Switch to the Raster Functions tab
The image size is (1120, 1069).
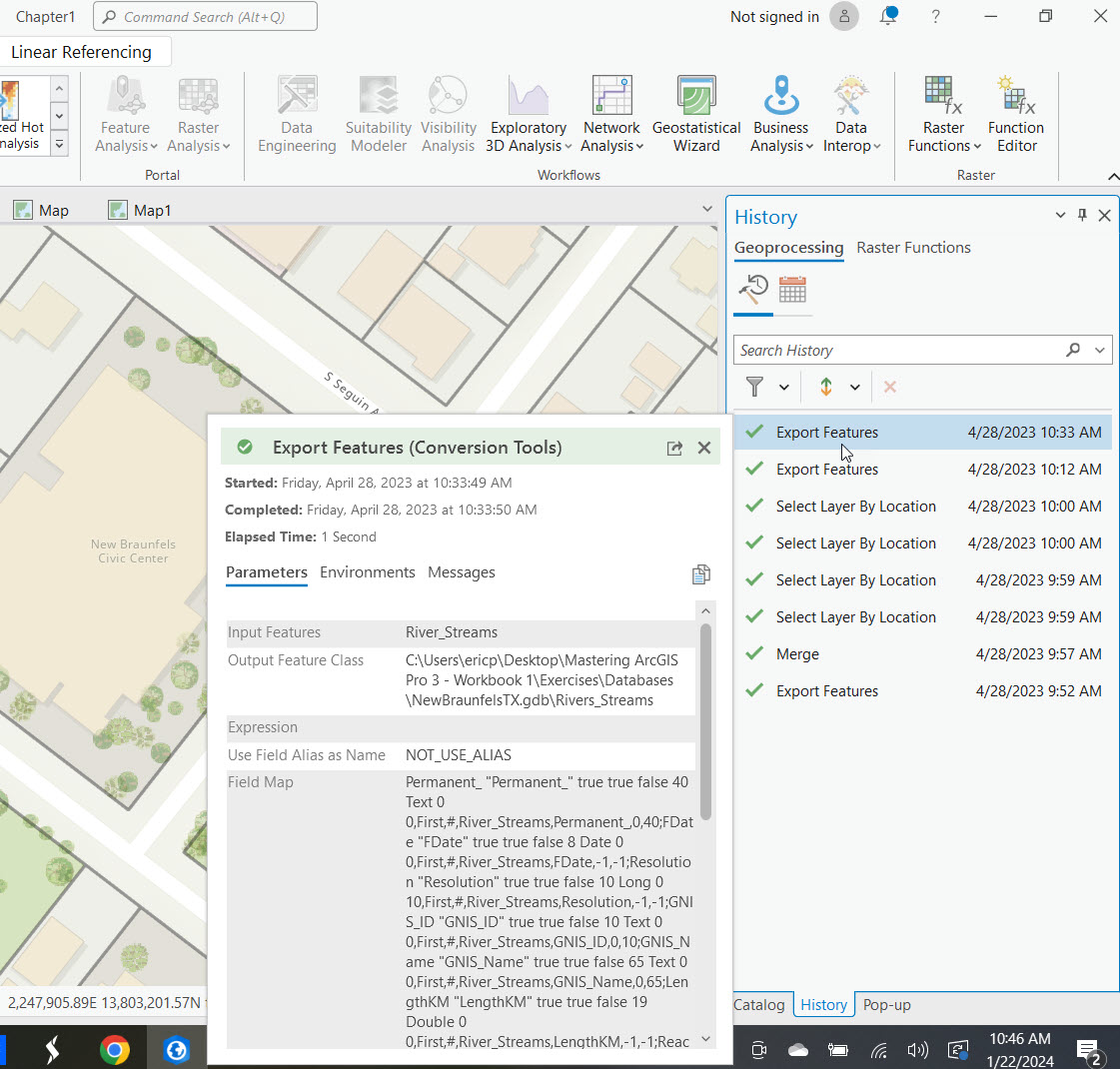[913, 248]
